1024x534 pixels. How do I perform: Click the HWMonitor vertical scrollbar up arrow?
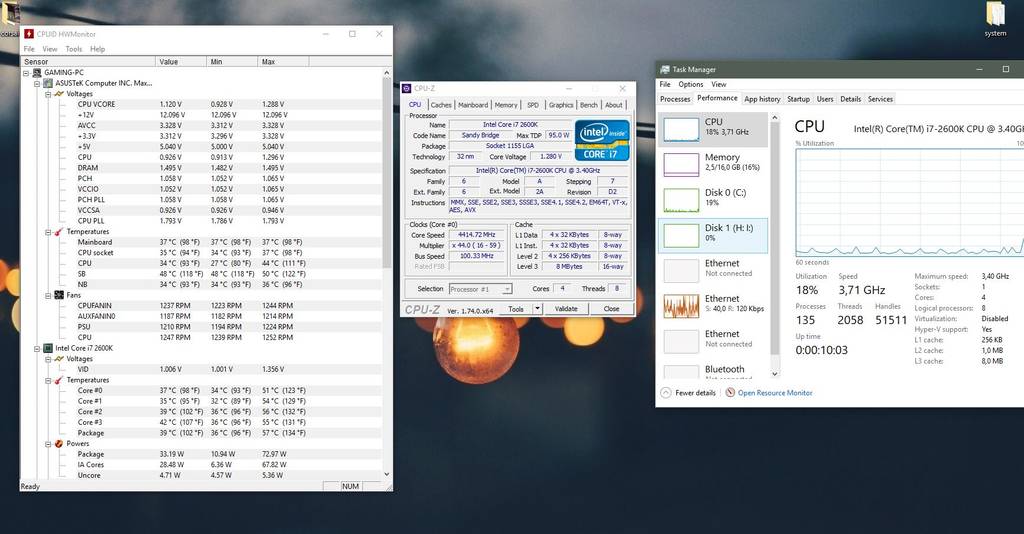387,72
